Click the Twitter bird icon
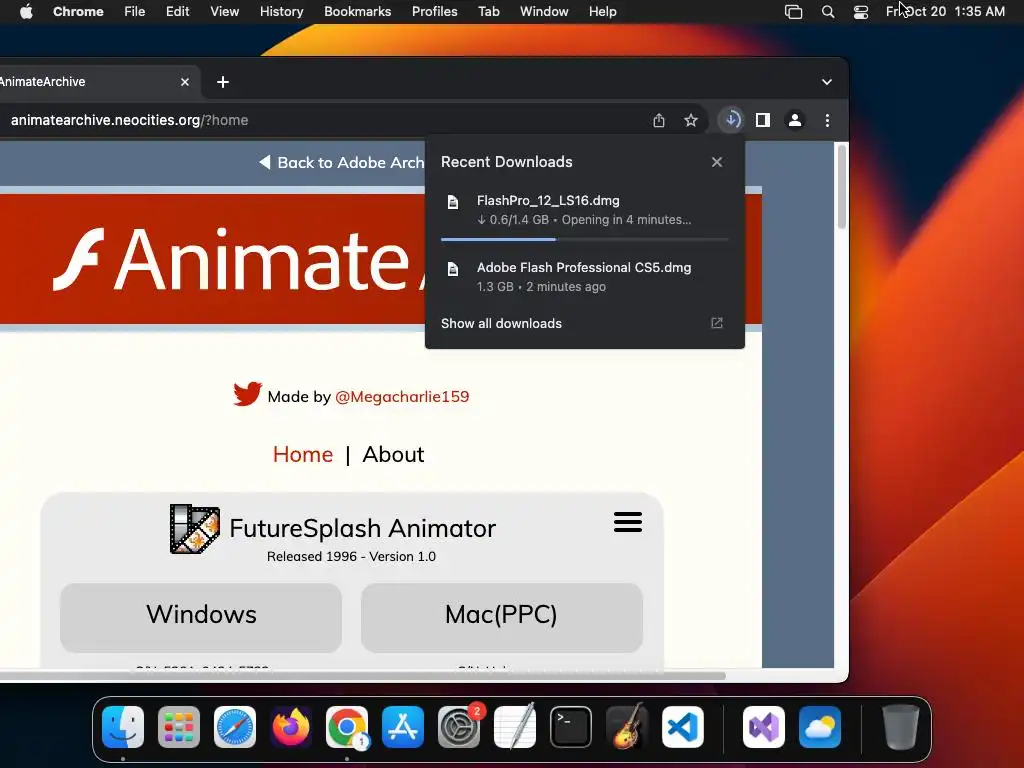This screenshot has width=1024, height=768. click(x=248, y=394)
